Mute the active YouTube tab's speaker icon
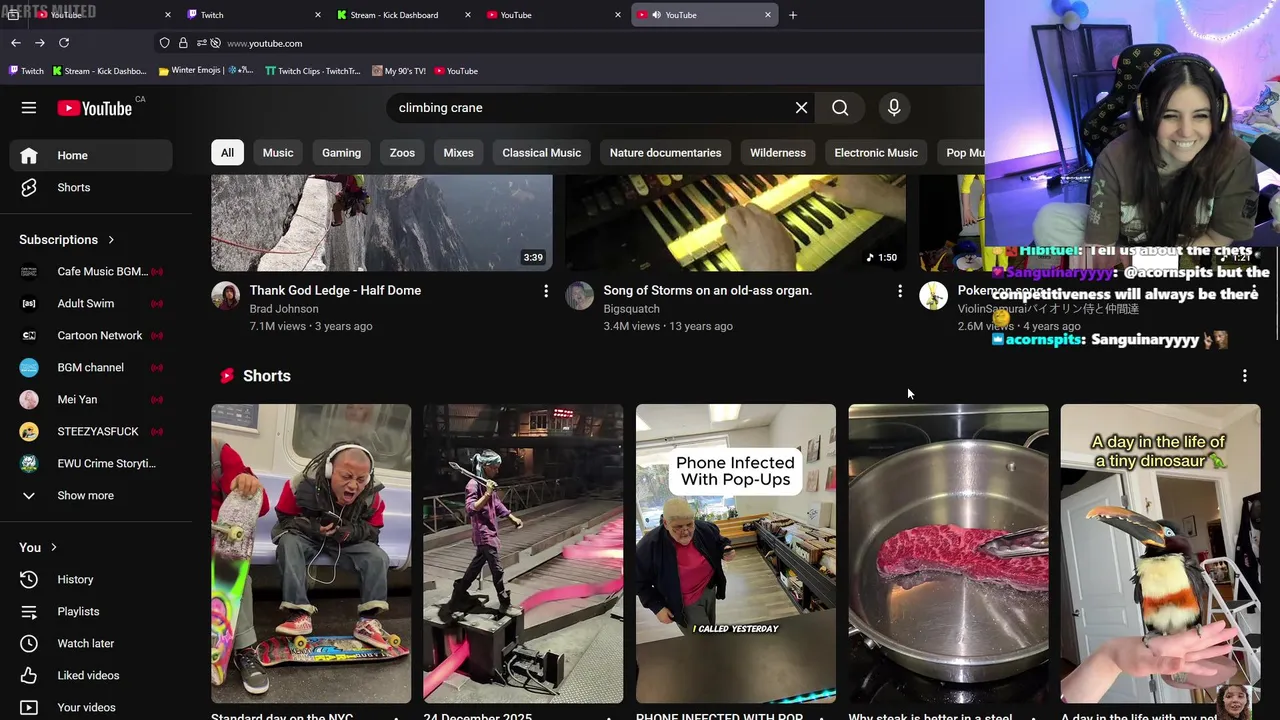1280x720 pixels. point(656,15)
